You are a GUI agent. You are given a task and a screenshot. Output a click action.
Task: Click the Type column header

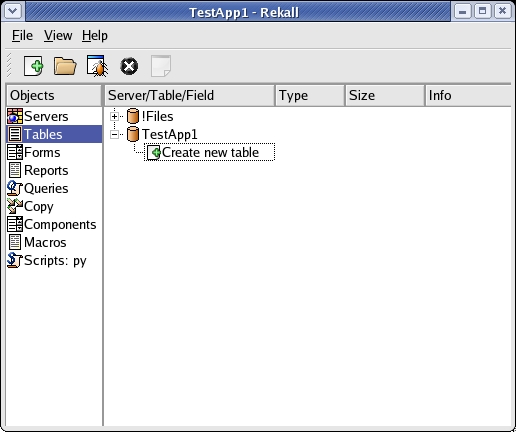[x=310, y=95]
